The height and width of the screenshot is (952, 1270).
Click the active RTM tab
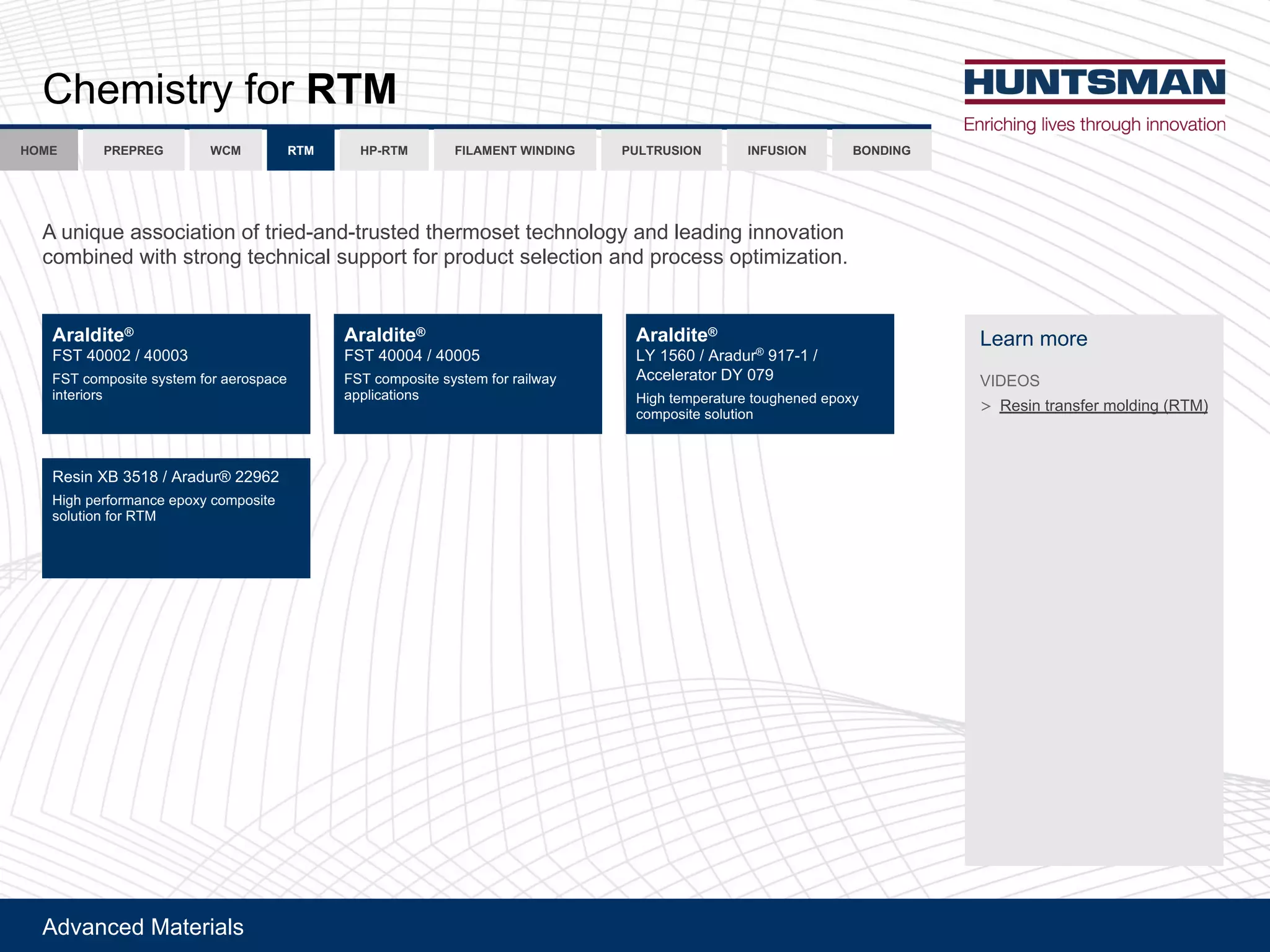[x=300, y=151]
